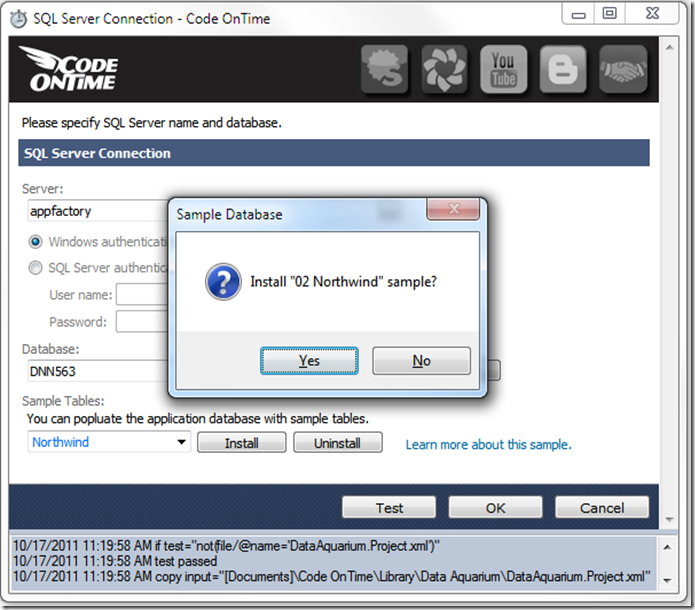Click the 'test passed' log line
The image size is (695, 610).
[x=115, y=561]
